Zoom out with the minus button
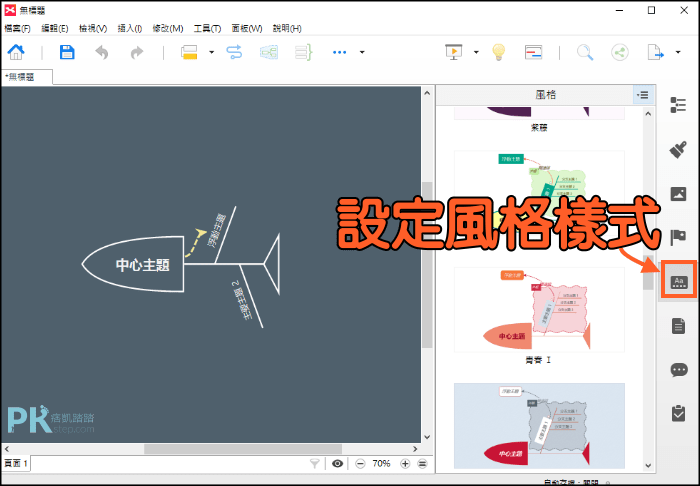 pyautogui.click(x=360, y=464)
